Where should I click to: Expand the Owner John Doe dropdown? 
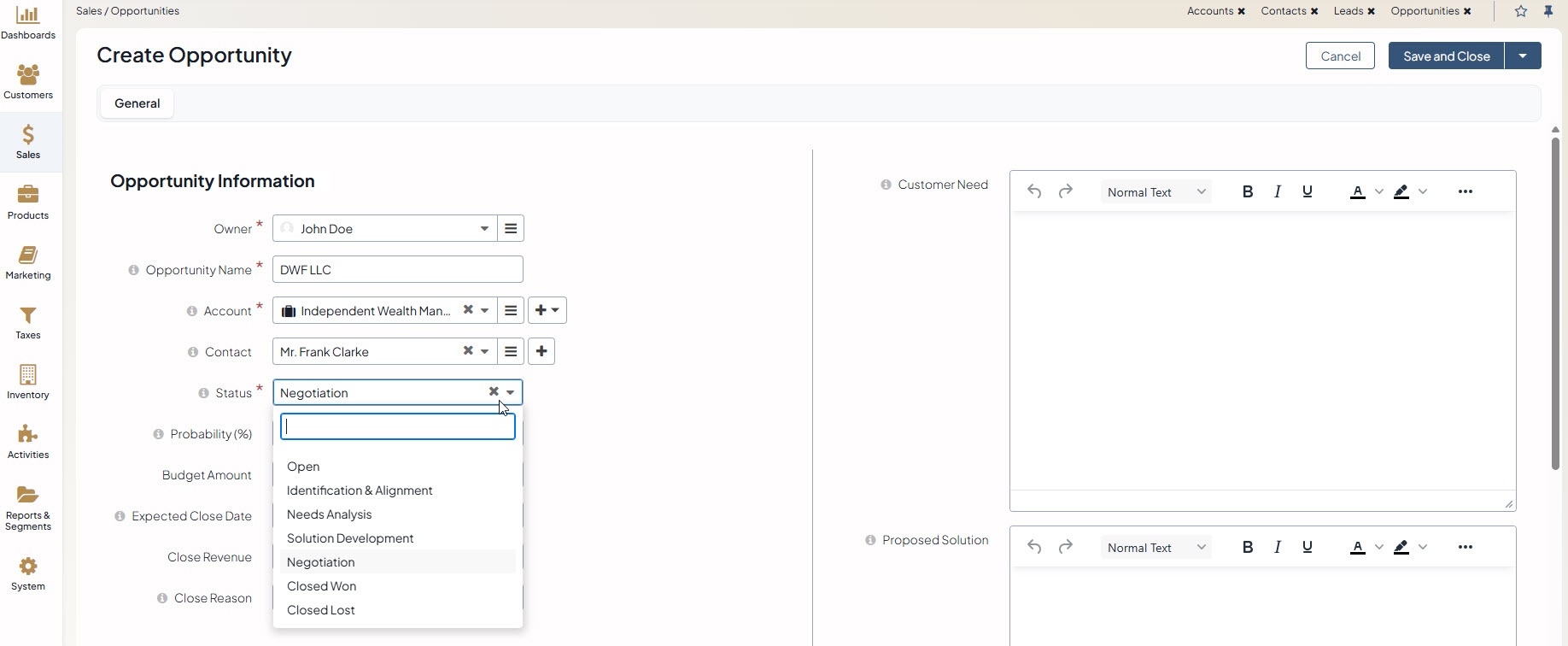click(x=484, y=229)
